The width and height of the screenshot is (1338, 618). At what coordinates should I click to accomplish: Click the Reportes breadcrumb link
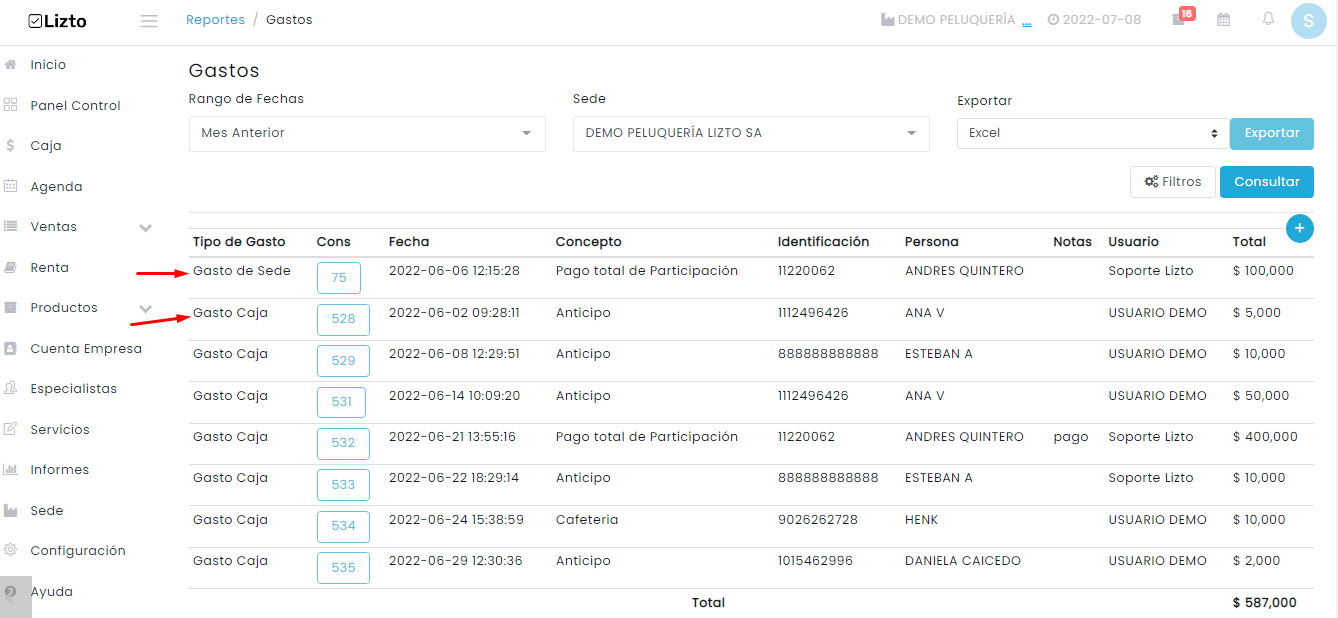[x=215, y=20]
